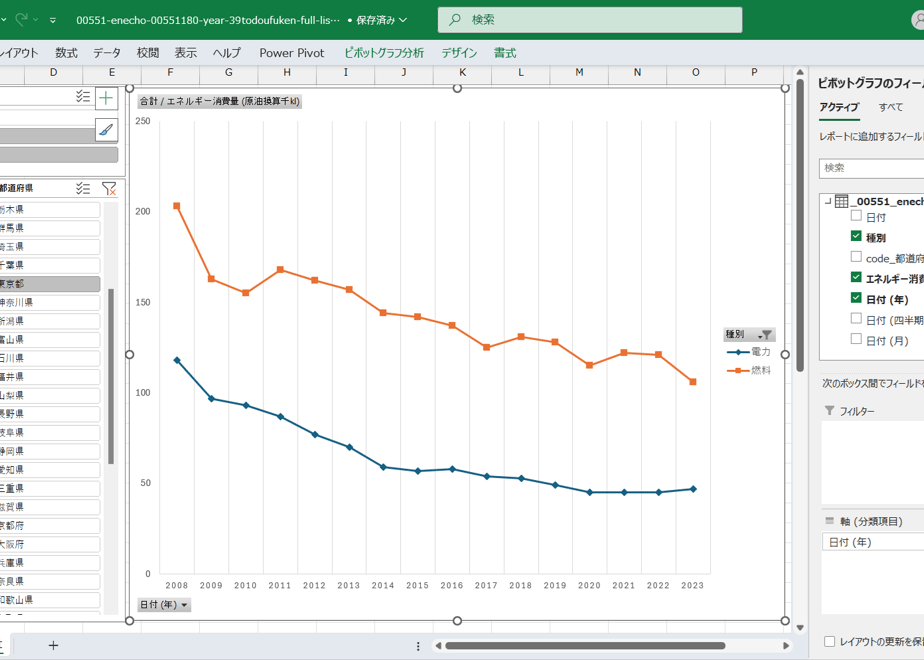Select column header G
The height and width of the screenshot is (660, 924).
coord(229,72)
